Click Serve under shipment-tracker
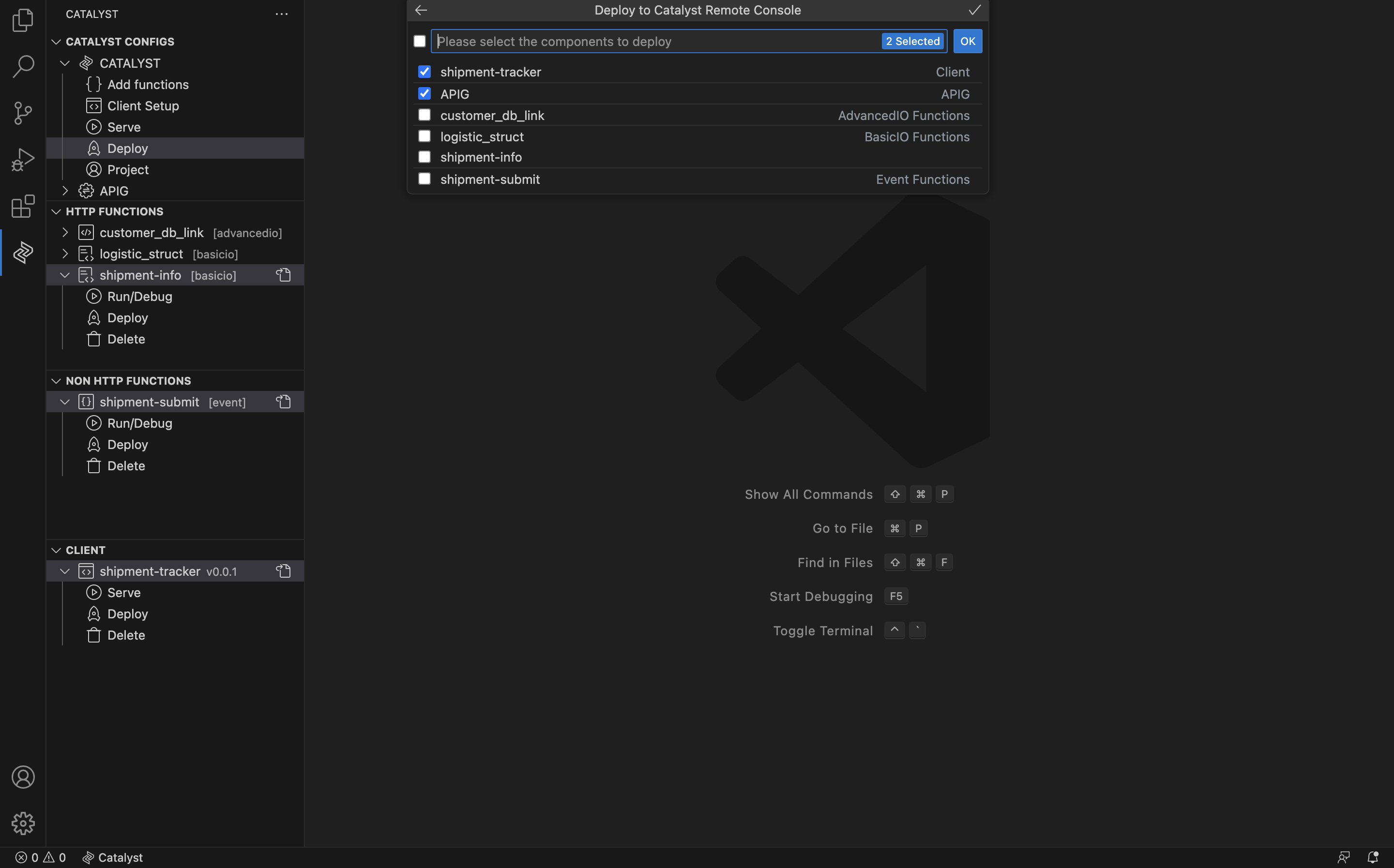1394x868 pixels. 124,592
